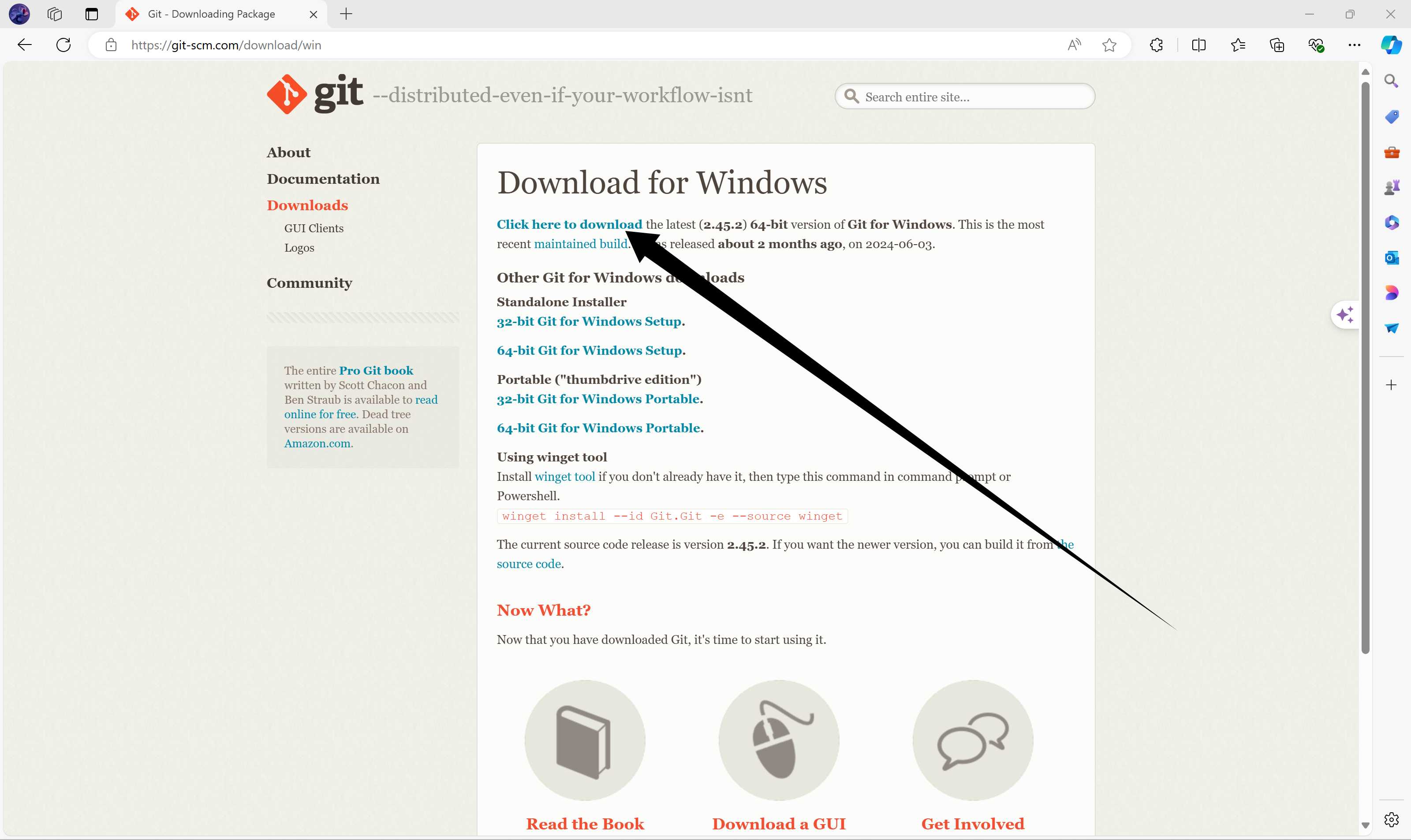The image size is (1411, 840).
Task: Open the Documentation nav item
Action: pos(323,179)
